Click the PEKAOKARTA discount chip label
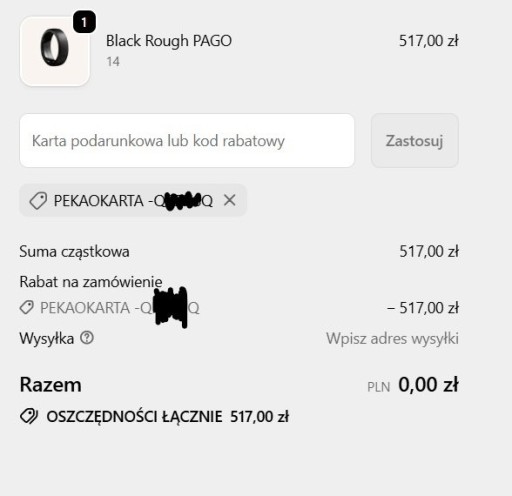Image resolution: width=512 pixels, height=496 pixels. [x=133, y=201]
